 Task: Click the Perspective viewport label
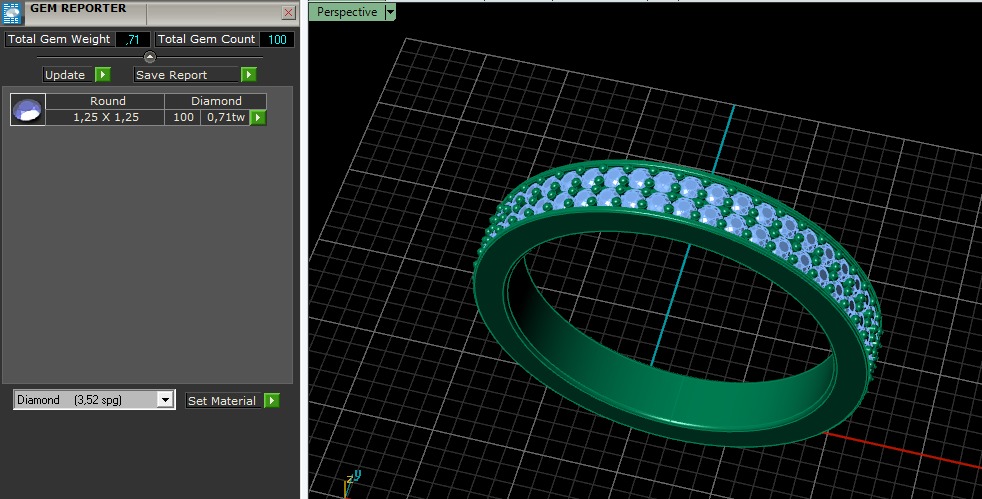tap(346, 11)
